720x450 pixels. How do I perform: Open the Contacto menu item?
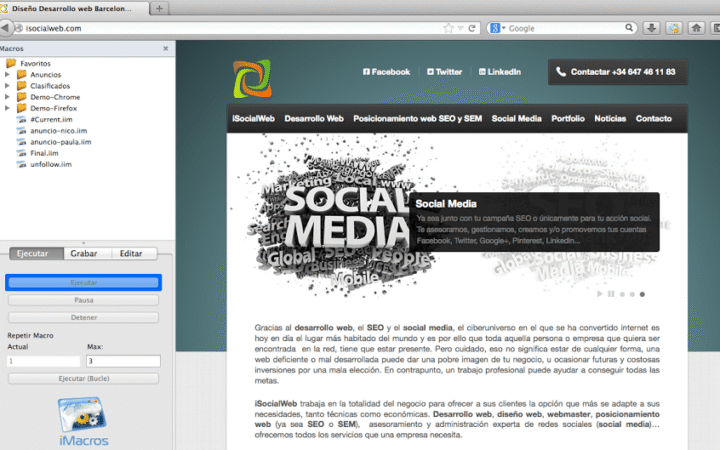point(654,118)
